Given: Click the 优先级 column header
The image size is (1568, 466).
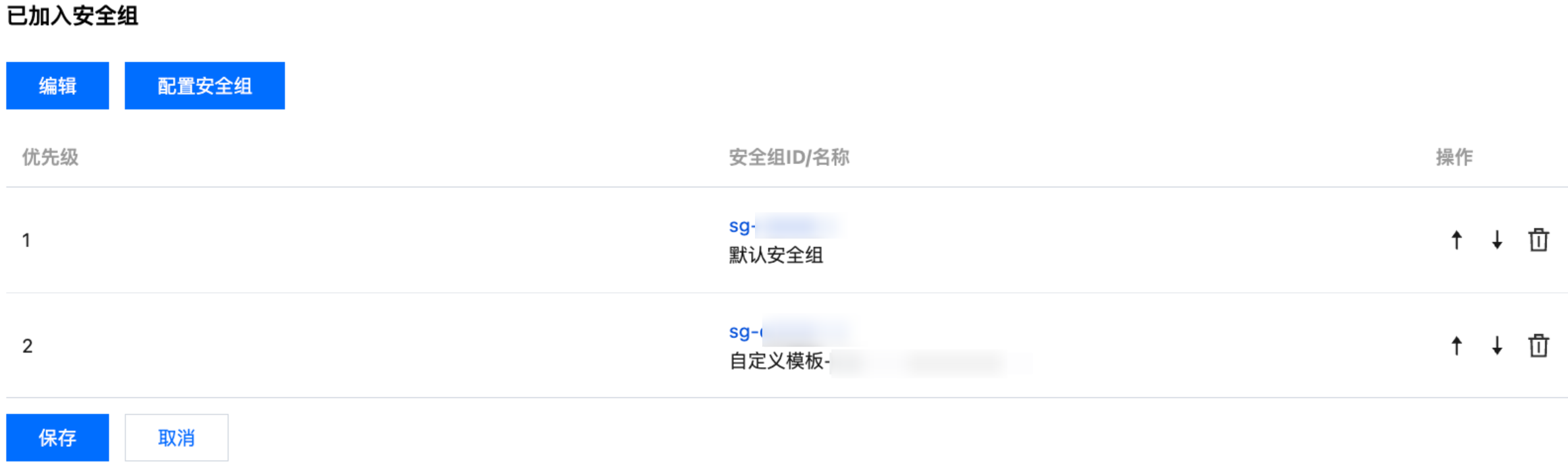Looking at the screenshot, I should coord(50,157).
